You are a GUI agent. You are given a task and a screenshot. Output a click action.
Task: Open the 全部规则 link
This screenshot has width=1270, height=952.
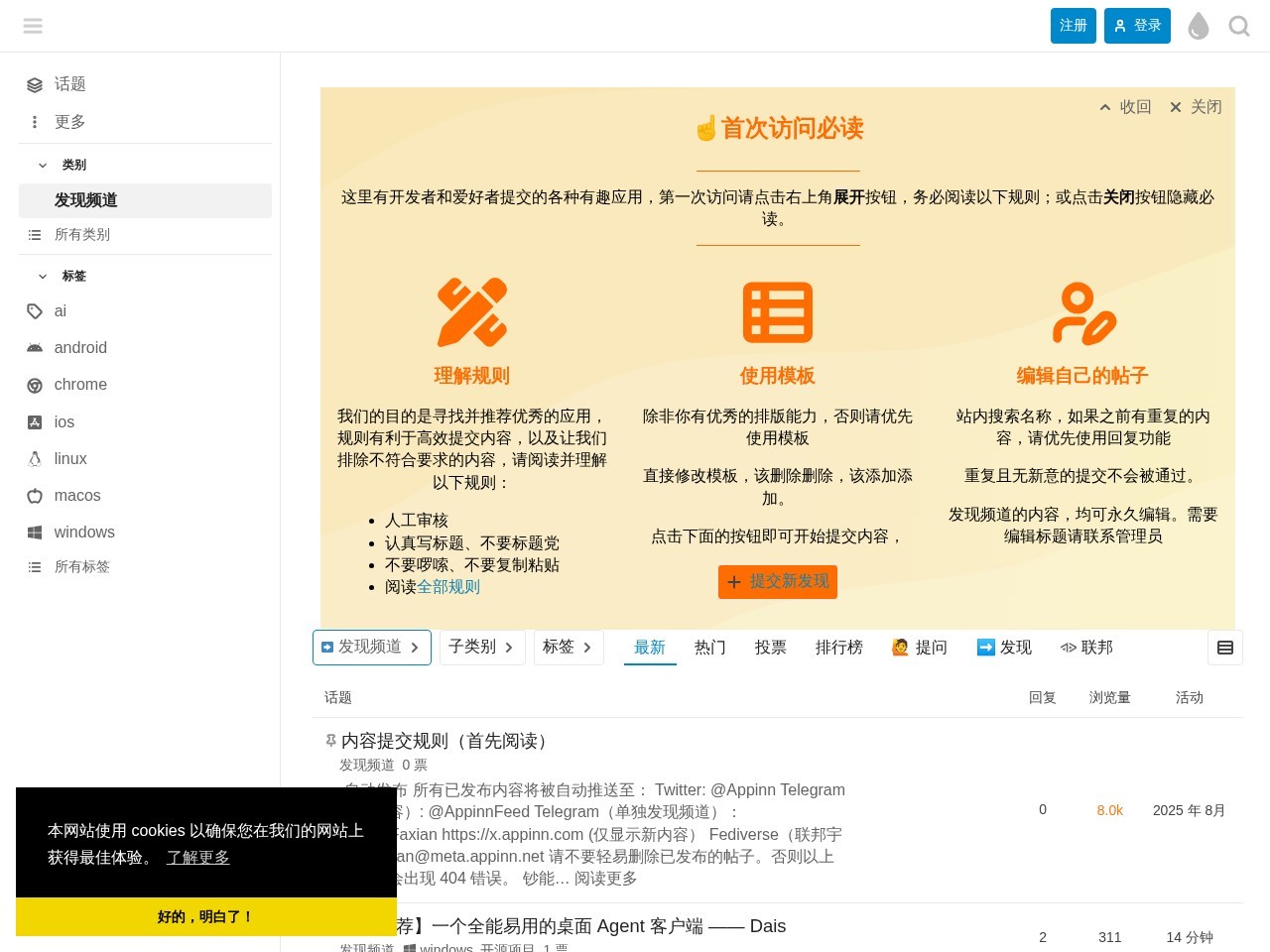point(448,587)
